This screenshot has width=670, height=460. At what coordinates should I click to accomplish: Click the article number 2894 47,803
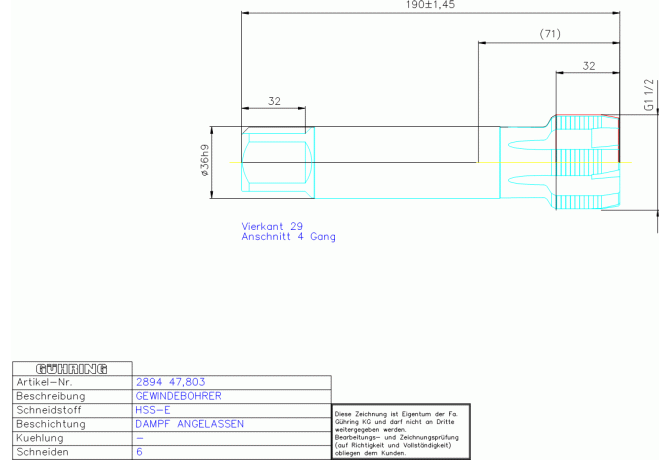tap(170, 382)
